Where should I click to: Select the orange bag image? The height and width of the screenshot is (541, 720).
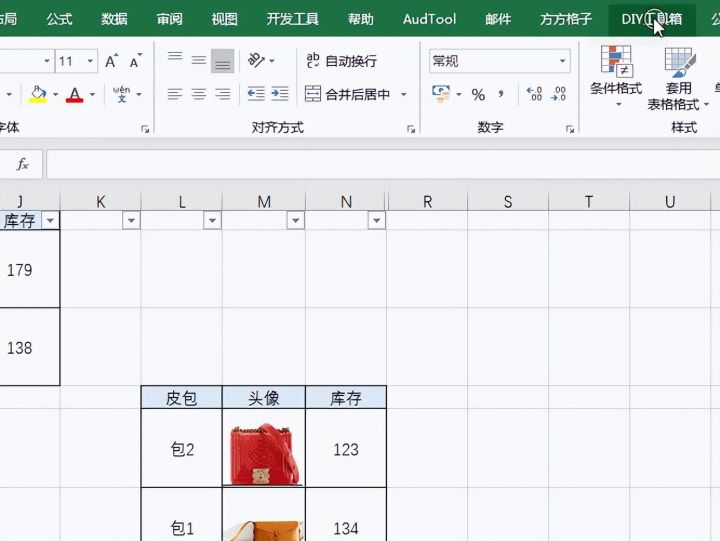pos(263,531)
